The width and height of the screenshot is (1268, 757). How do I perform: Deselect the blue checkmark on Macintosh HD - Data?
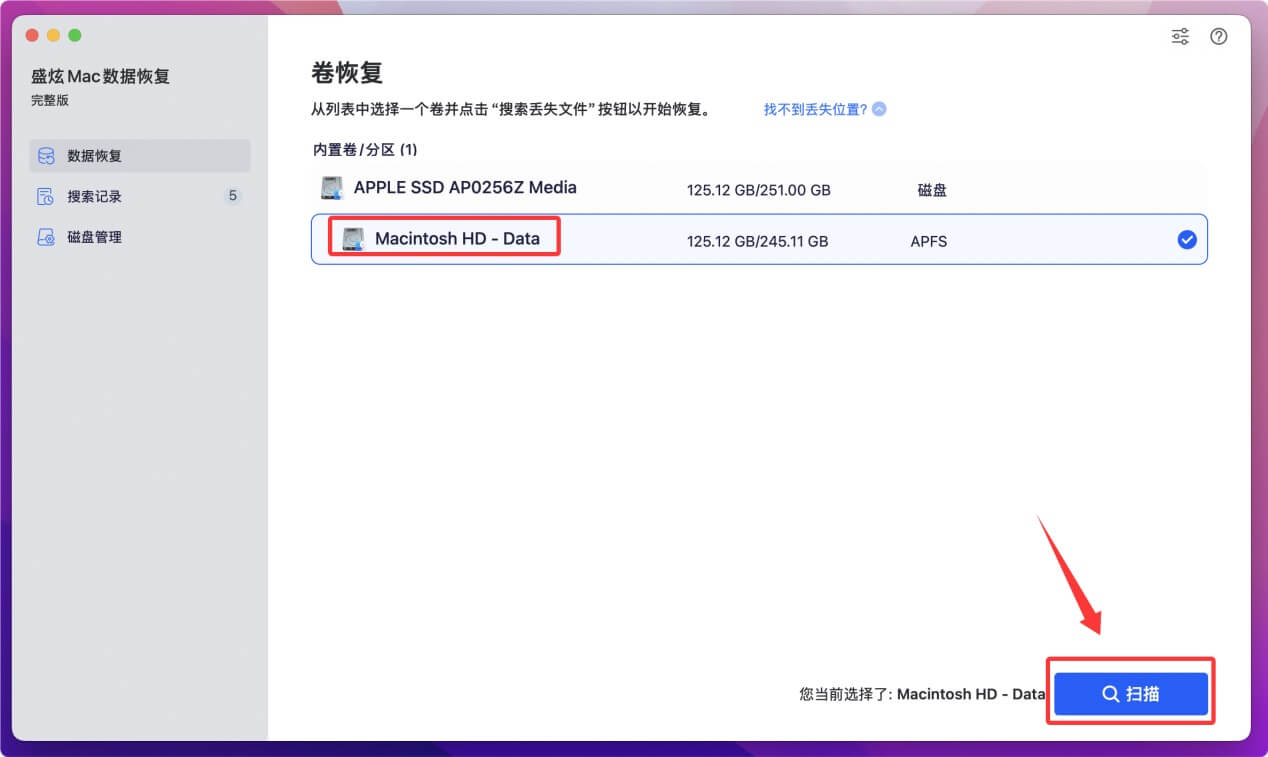[x=1186, y=239]
